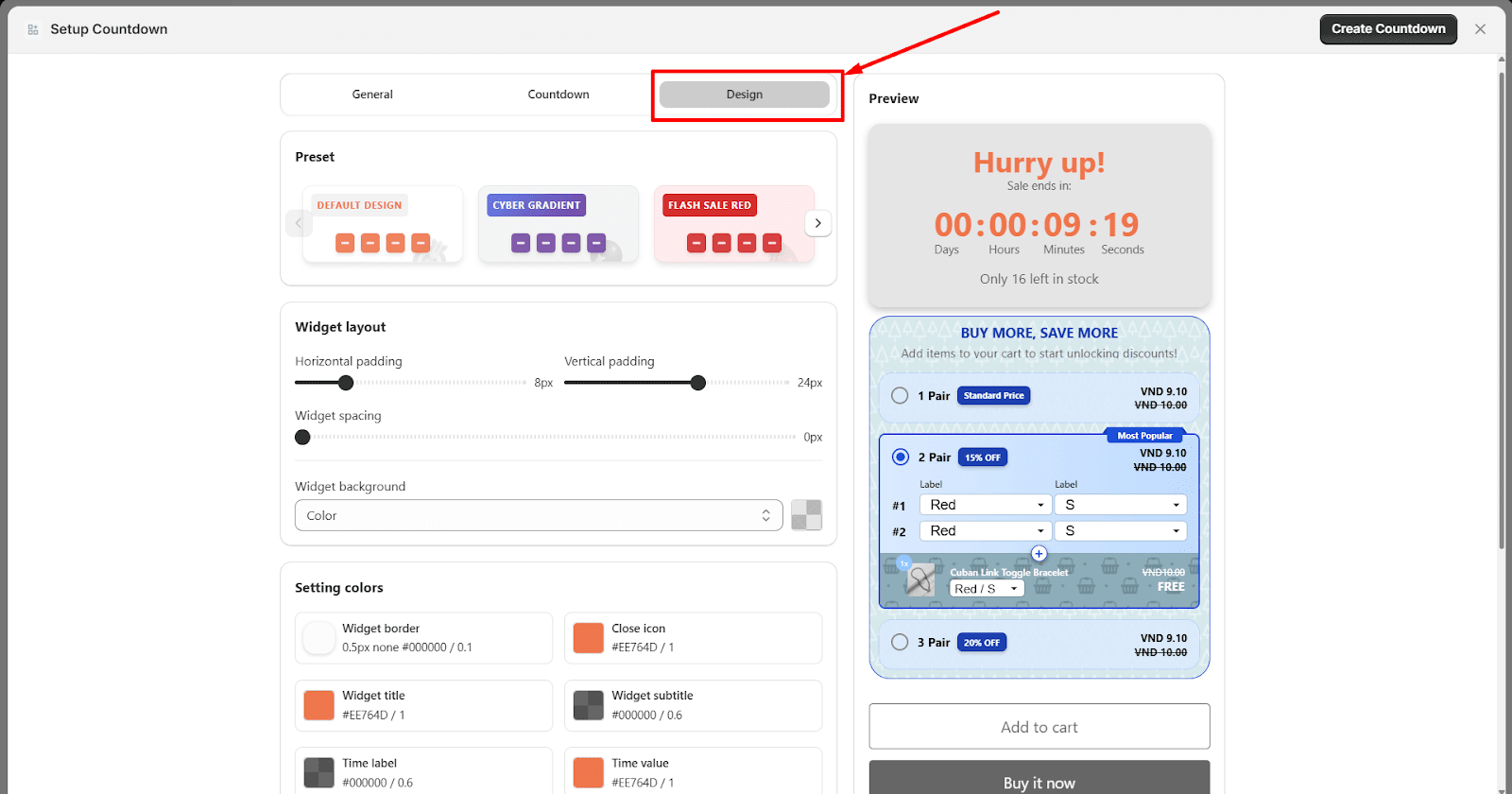Adjust the Horizontal padding slider handle

tap(346, 383)
